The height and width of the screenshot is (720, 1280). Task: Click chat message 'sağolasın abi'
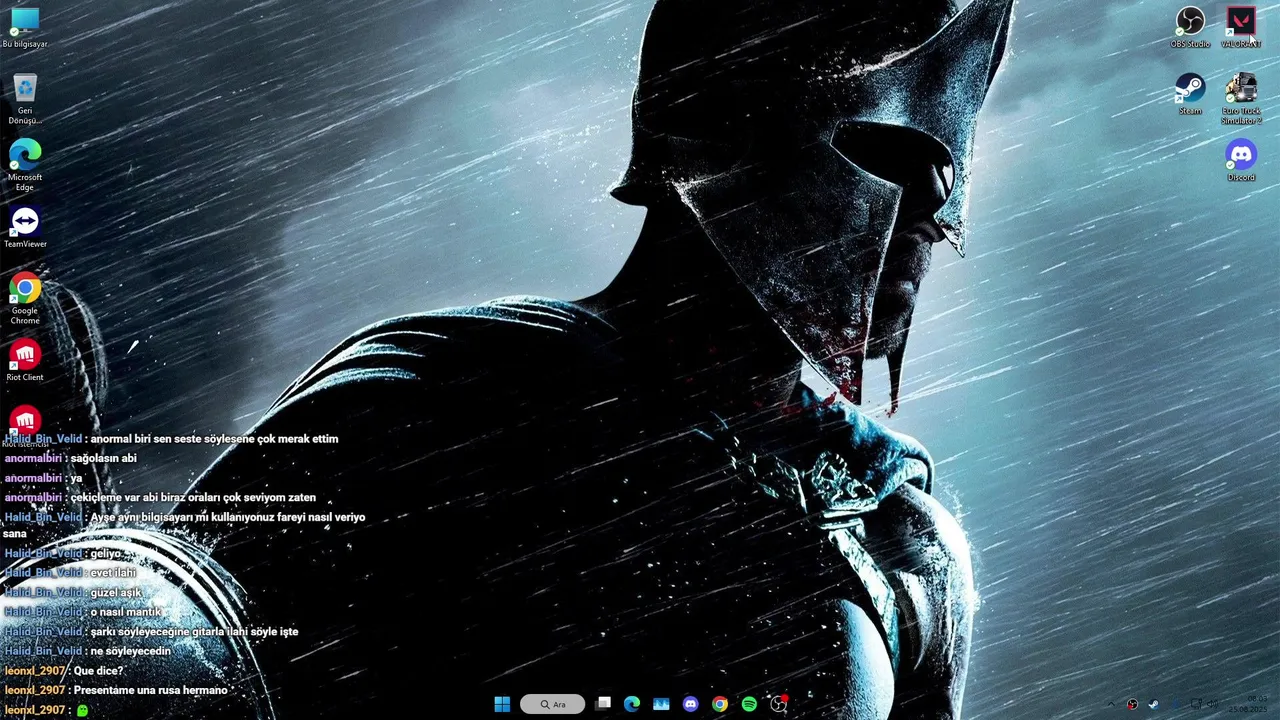click(103, 458)
